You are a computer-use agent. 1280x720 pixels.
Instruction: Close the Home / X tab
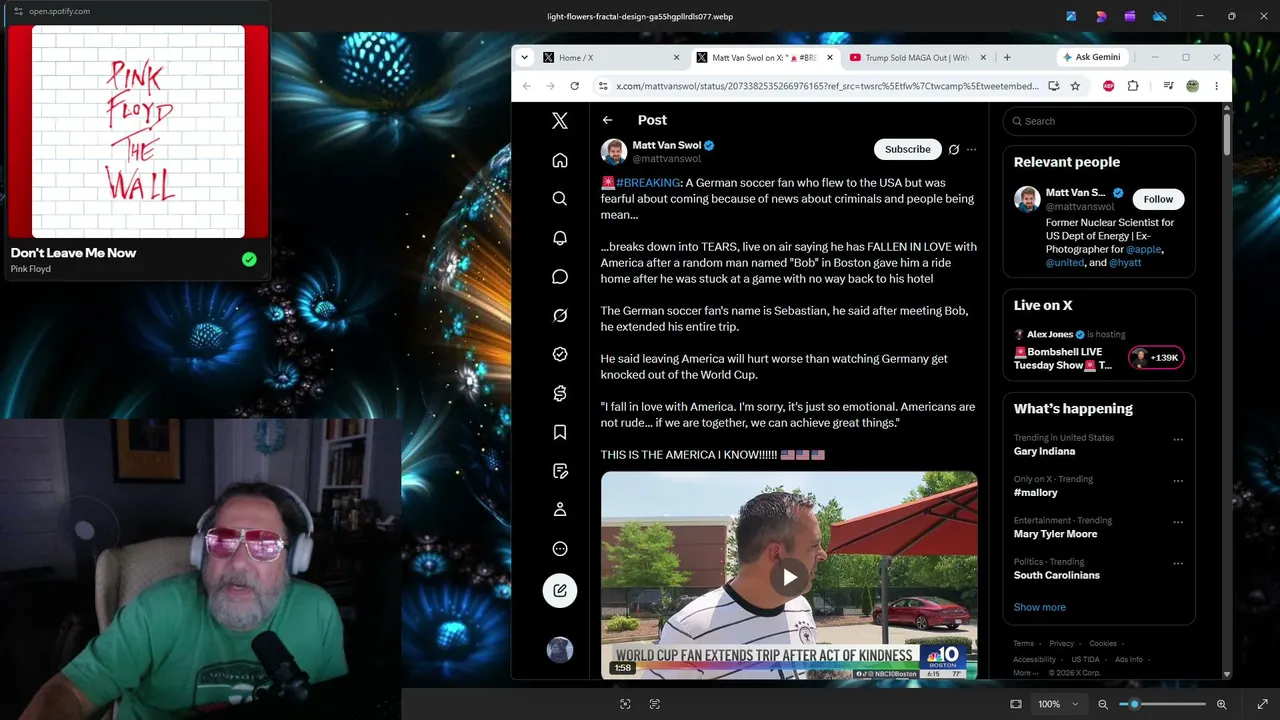(676, 58)
